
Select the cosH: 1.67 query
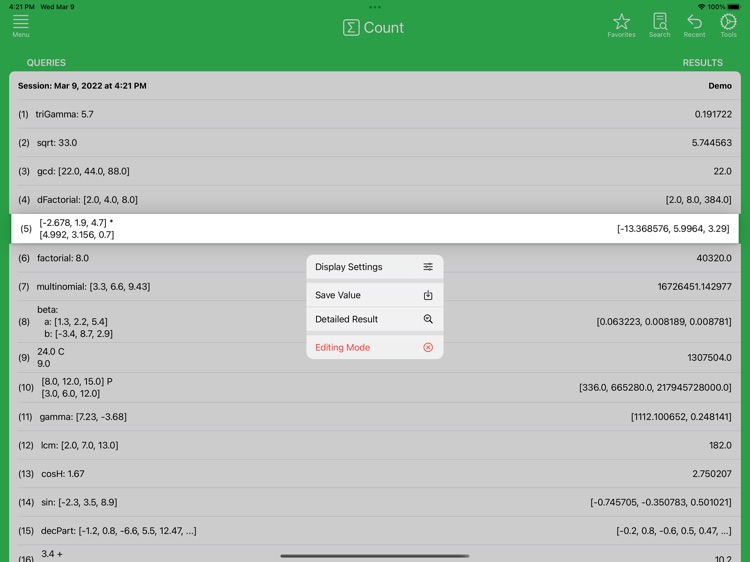[x=375, y=474]
